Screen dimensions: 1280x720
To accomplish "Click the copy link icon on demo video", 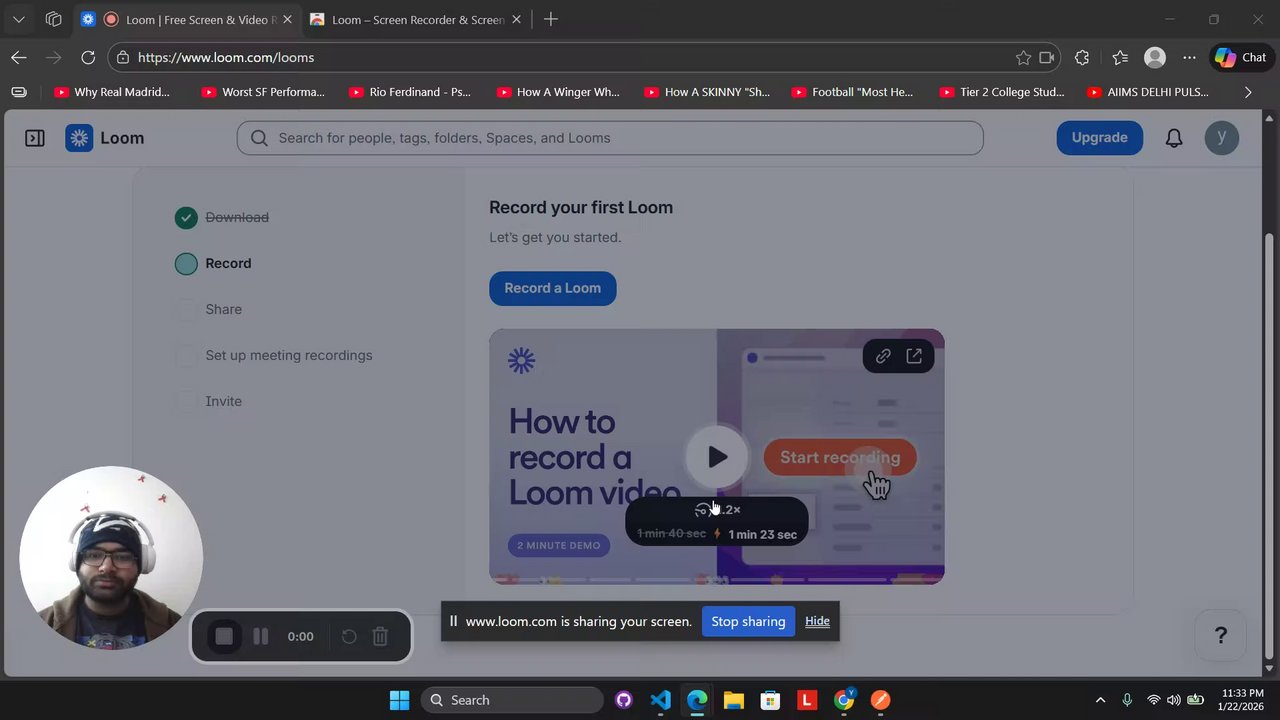I will [x=883, y=356].
